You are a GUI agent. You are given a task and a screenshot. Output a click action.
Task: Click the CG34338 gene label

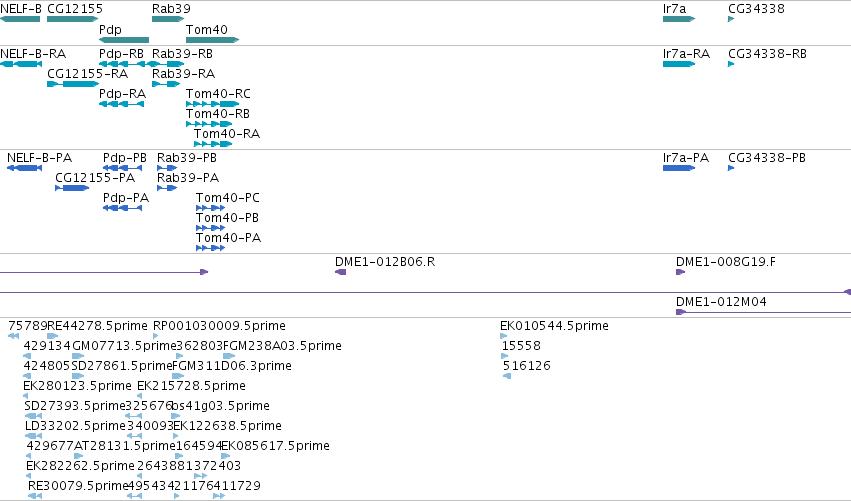pos(756,9)
